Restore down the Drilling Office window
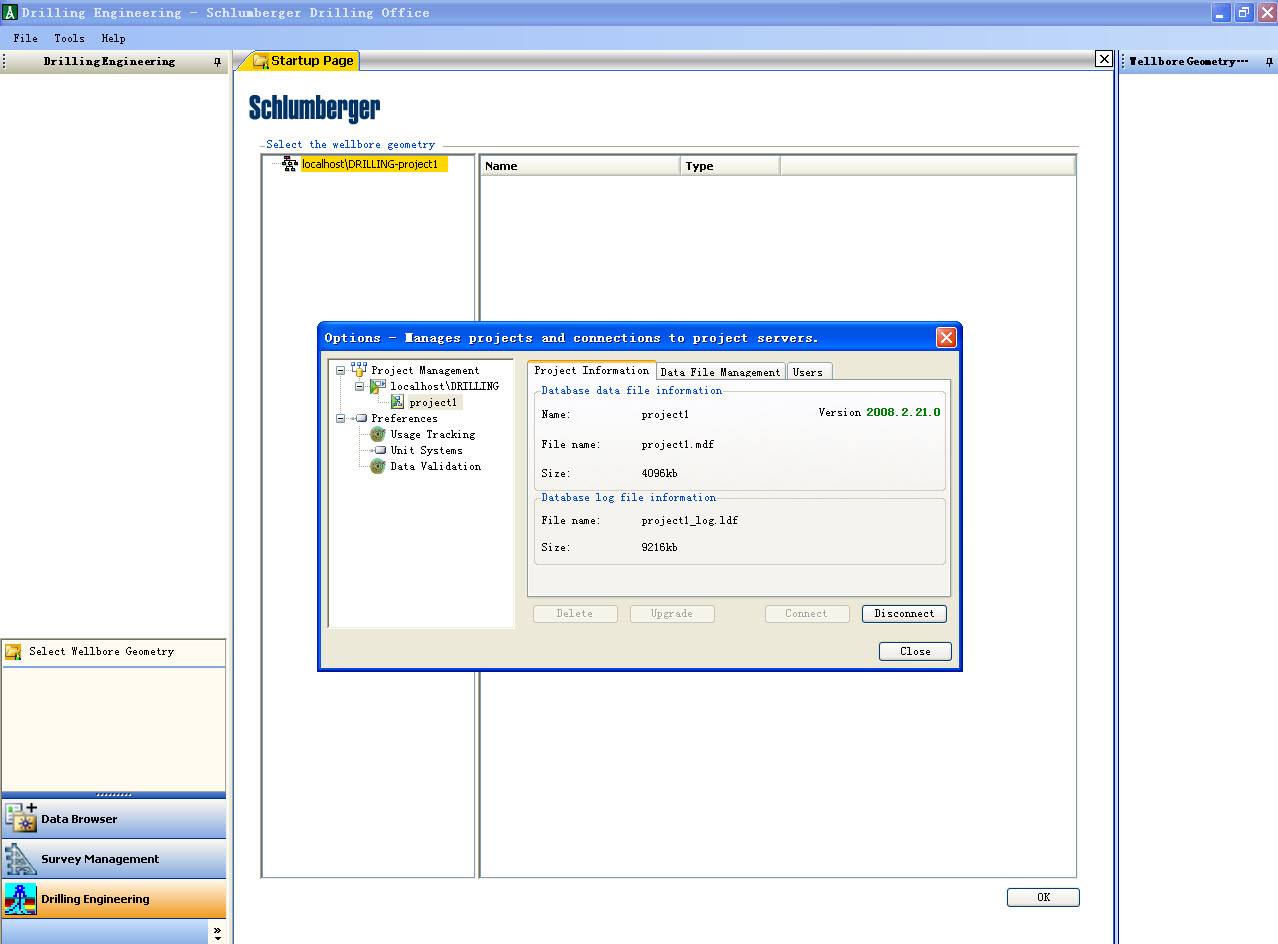Image resolution: width=1278 pixels, height=944 pixels. pos(1244,12)
